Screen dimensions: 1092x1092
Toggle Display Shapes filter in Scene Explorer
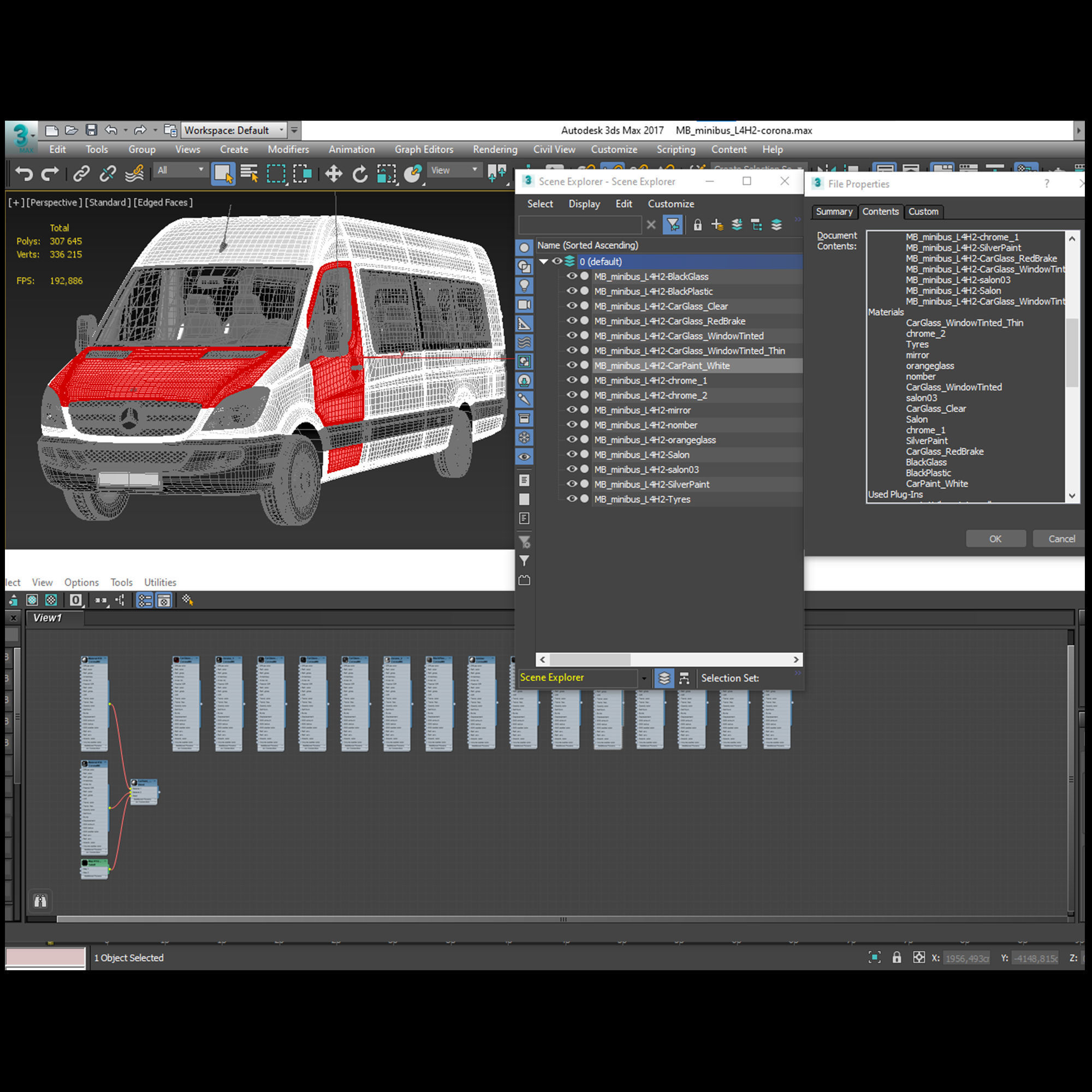click(525, 267)
